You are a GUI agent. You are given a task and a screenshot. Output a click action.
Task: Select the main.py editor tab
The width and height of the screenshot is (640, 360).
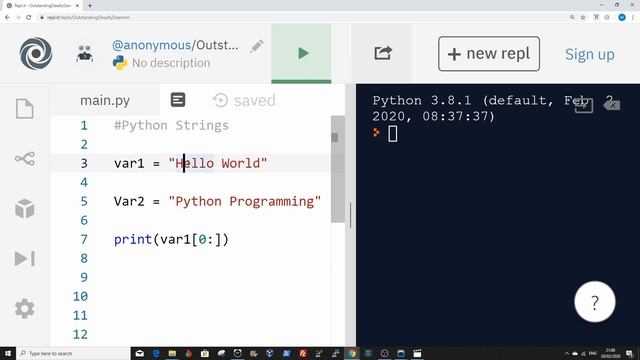coord(105,100)
